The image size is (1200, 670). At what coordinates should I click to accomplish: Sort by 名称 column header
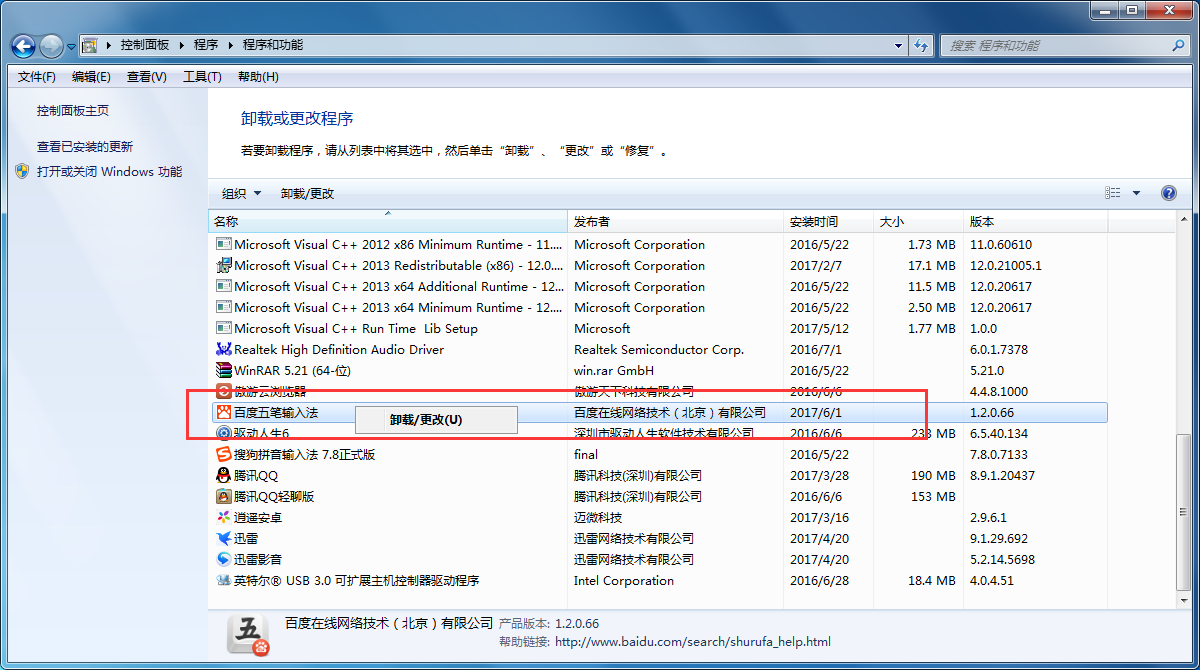pyautogui.click(x=388, y=222)
